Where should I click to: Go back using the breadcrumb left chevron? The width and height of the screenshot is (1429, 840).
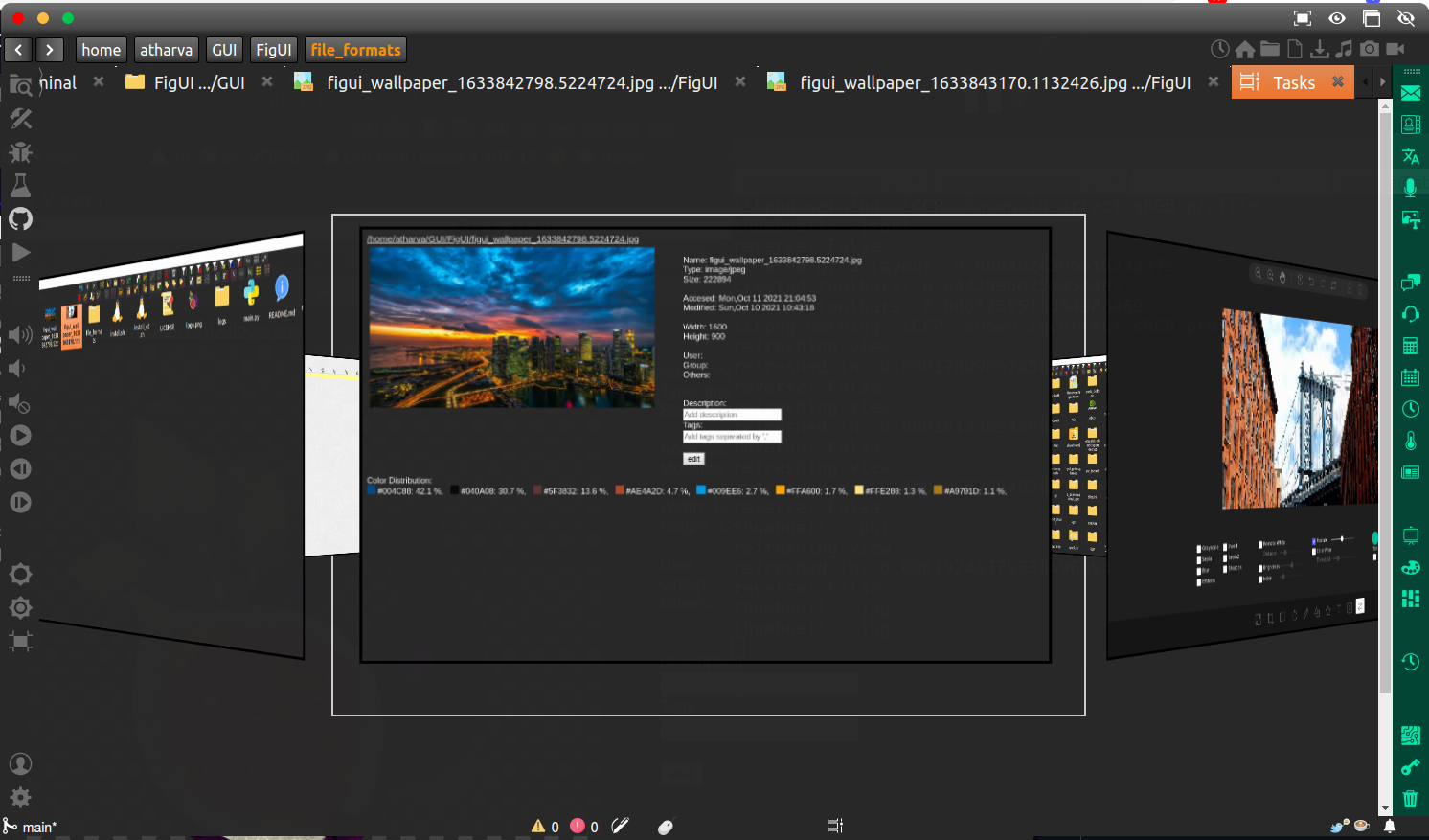18,50
